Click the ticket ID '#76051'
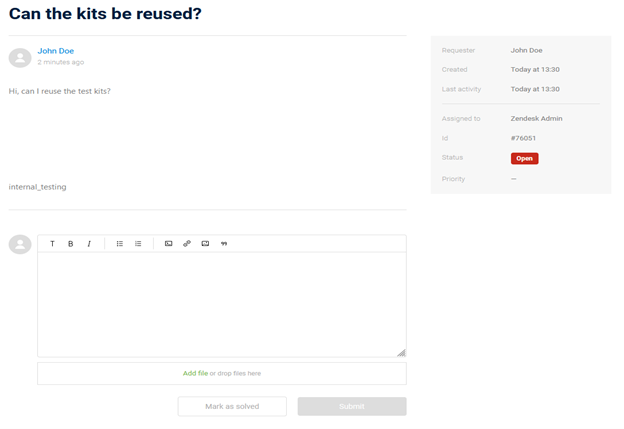624x429 pixels. click(x=523, y=138)
